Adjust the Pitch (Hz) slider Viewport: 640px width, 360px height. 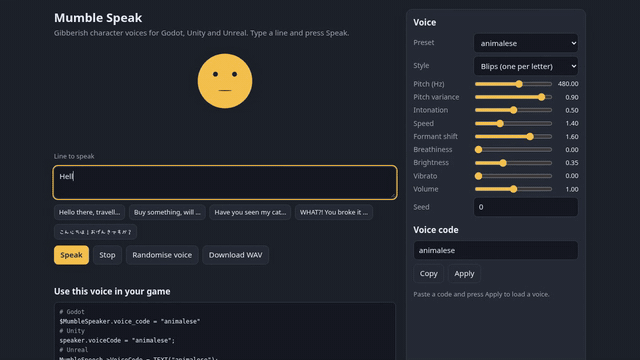pyautogui.click(x=513, y=84)
